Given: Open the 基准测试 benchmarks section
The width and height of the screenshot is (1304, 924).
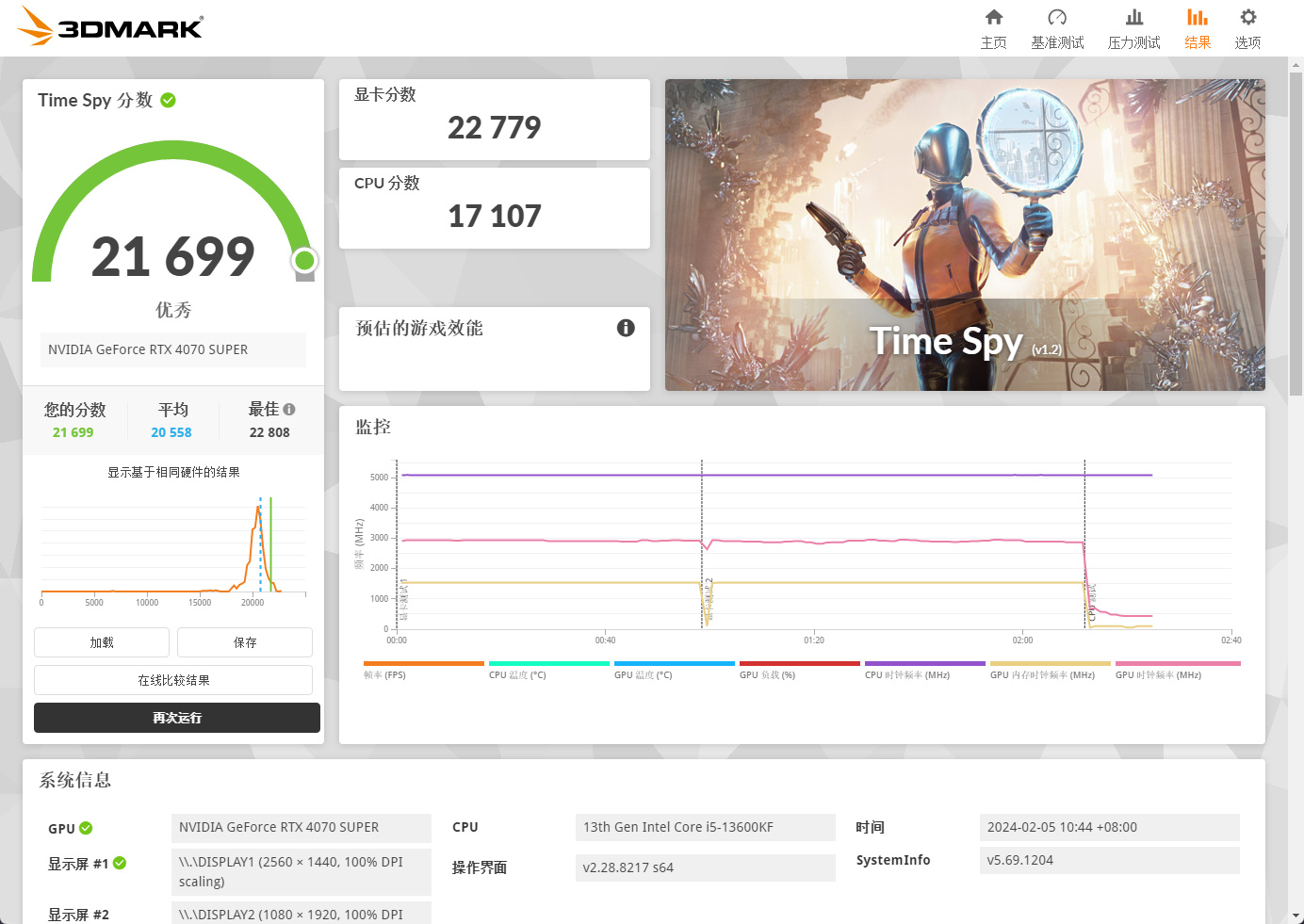Looking at the screenshot, I should pyautogui.click(x=1057, y=28).
